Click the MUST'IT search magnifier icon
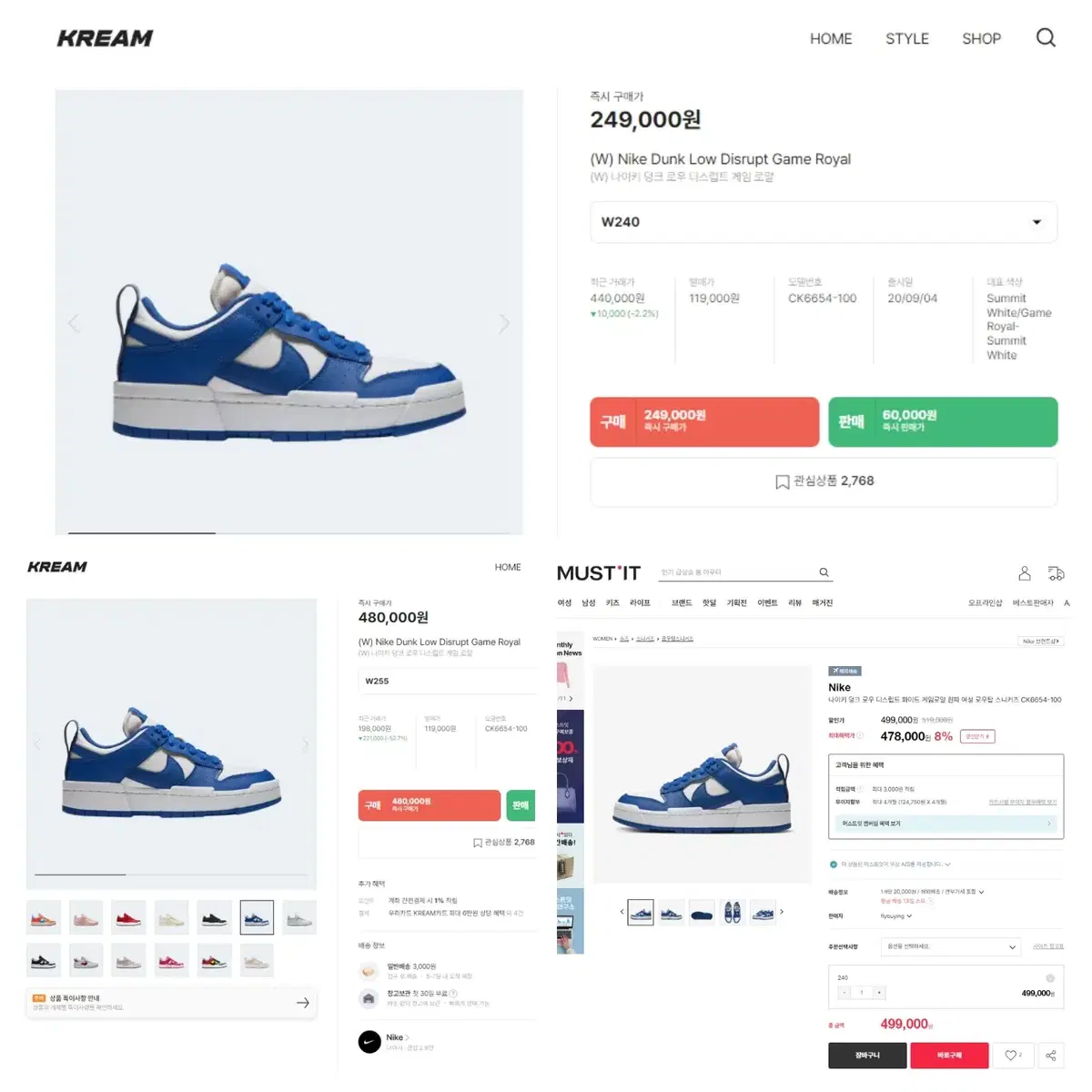This screenshot has height=1092, width=1092. pos(824,572)
